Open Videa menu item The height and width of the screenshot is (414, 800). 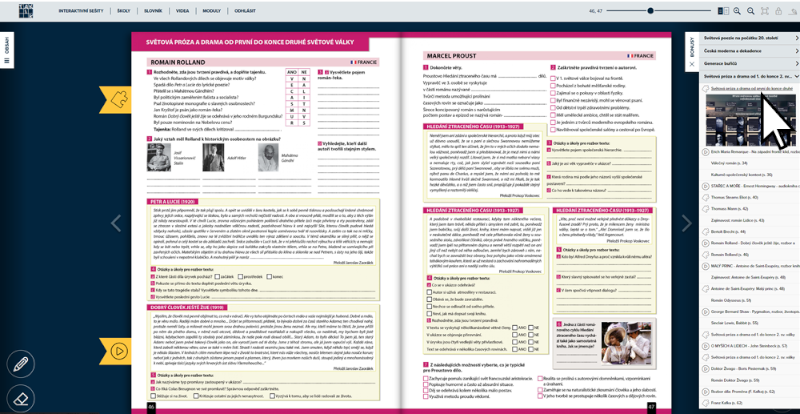coord(182,11)
